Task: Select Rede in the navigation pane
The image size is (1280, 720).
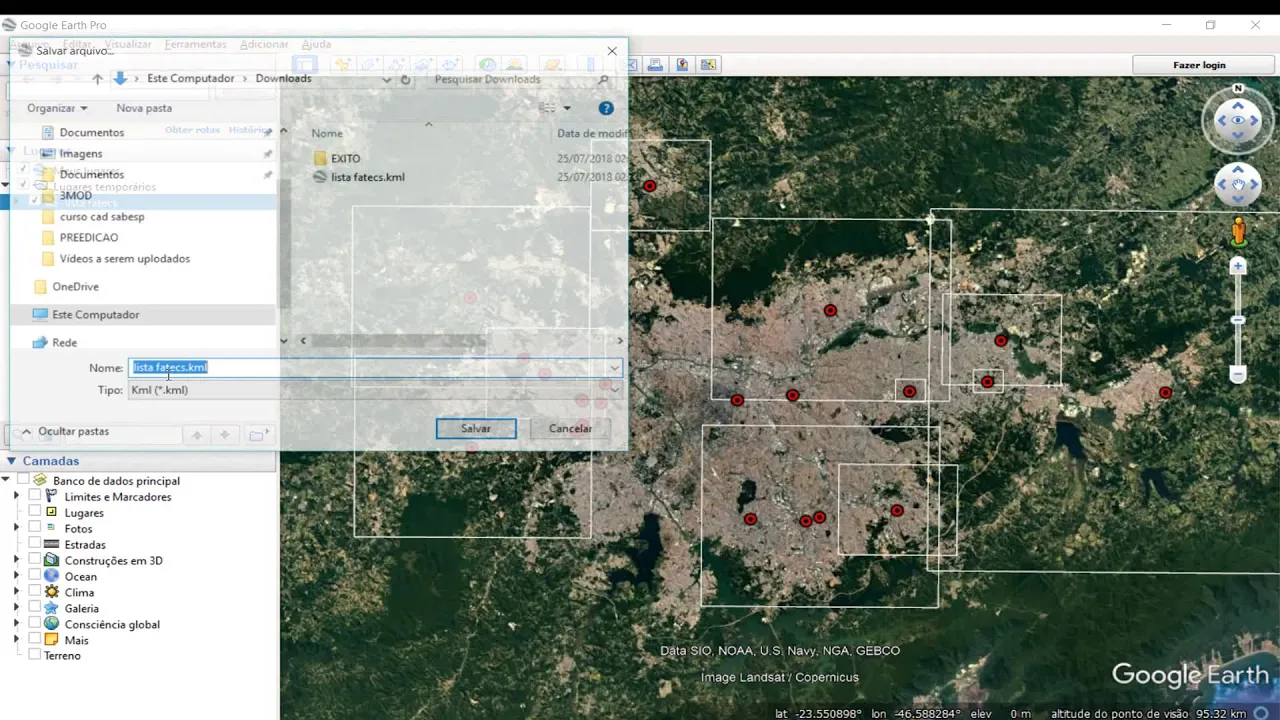Action: [64, 343]
